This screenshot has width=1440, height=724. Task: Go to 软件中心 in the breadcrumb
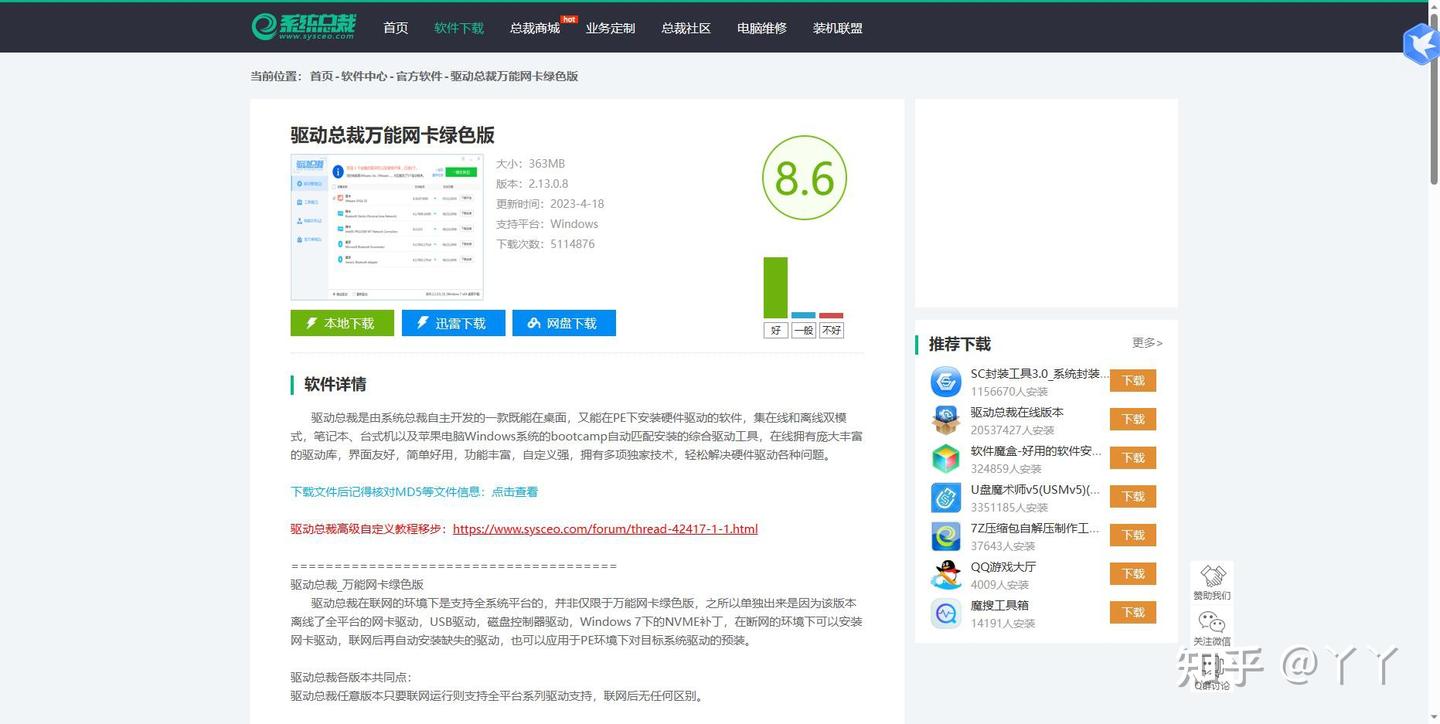[x=364, y=76]
